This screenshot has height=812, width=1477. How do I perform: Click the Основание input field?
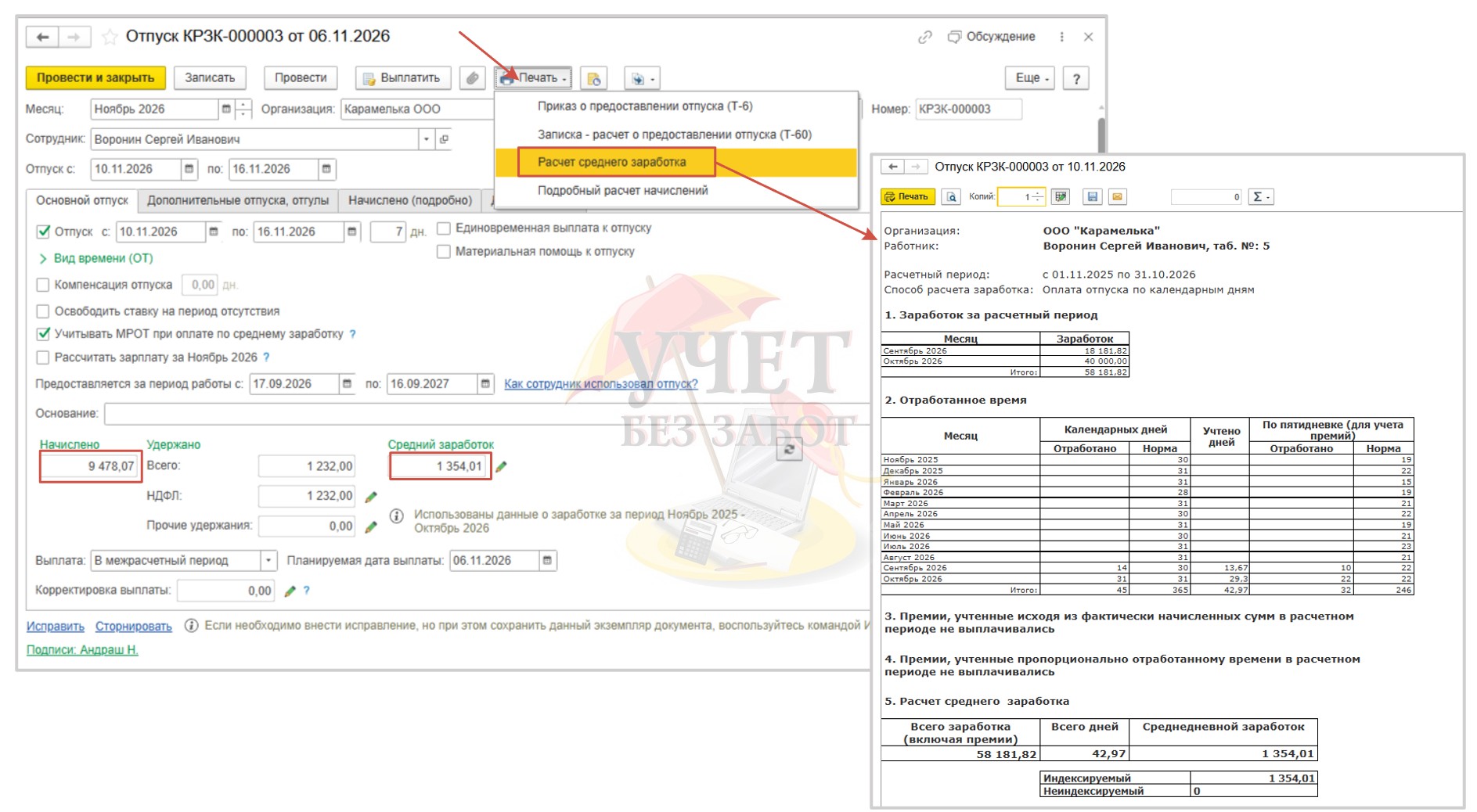coord(488,414)
